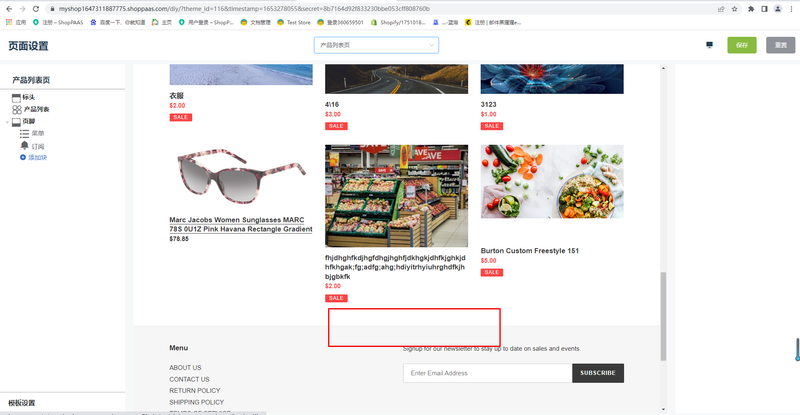Click the 添加块 add block link
The image size is (800, 415).
click(37, 157)
